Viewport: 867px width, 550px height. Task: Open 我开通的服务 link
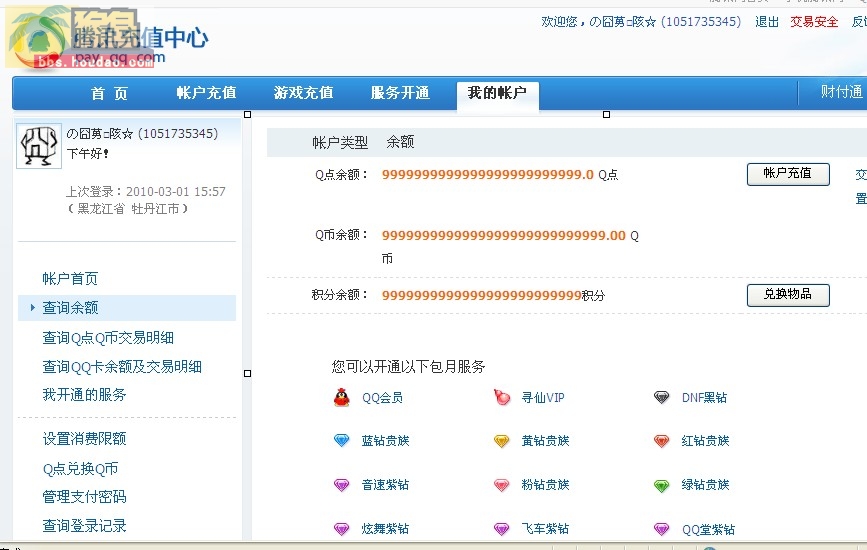[84, 395]
